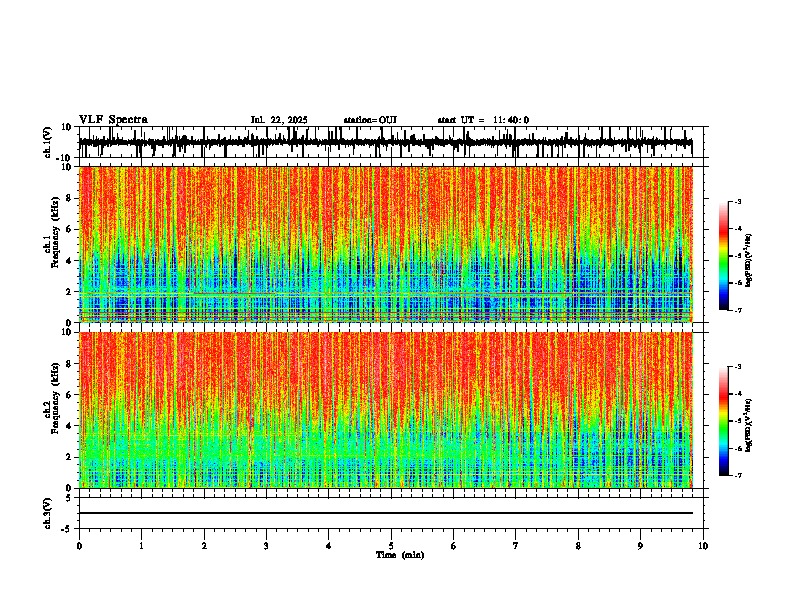Click the "VLF Spectra" plot title

pos(113,120)
